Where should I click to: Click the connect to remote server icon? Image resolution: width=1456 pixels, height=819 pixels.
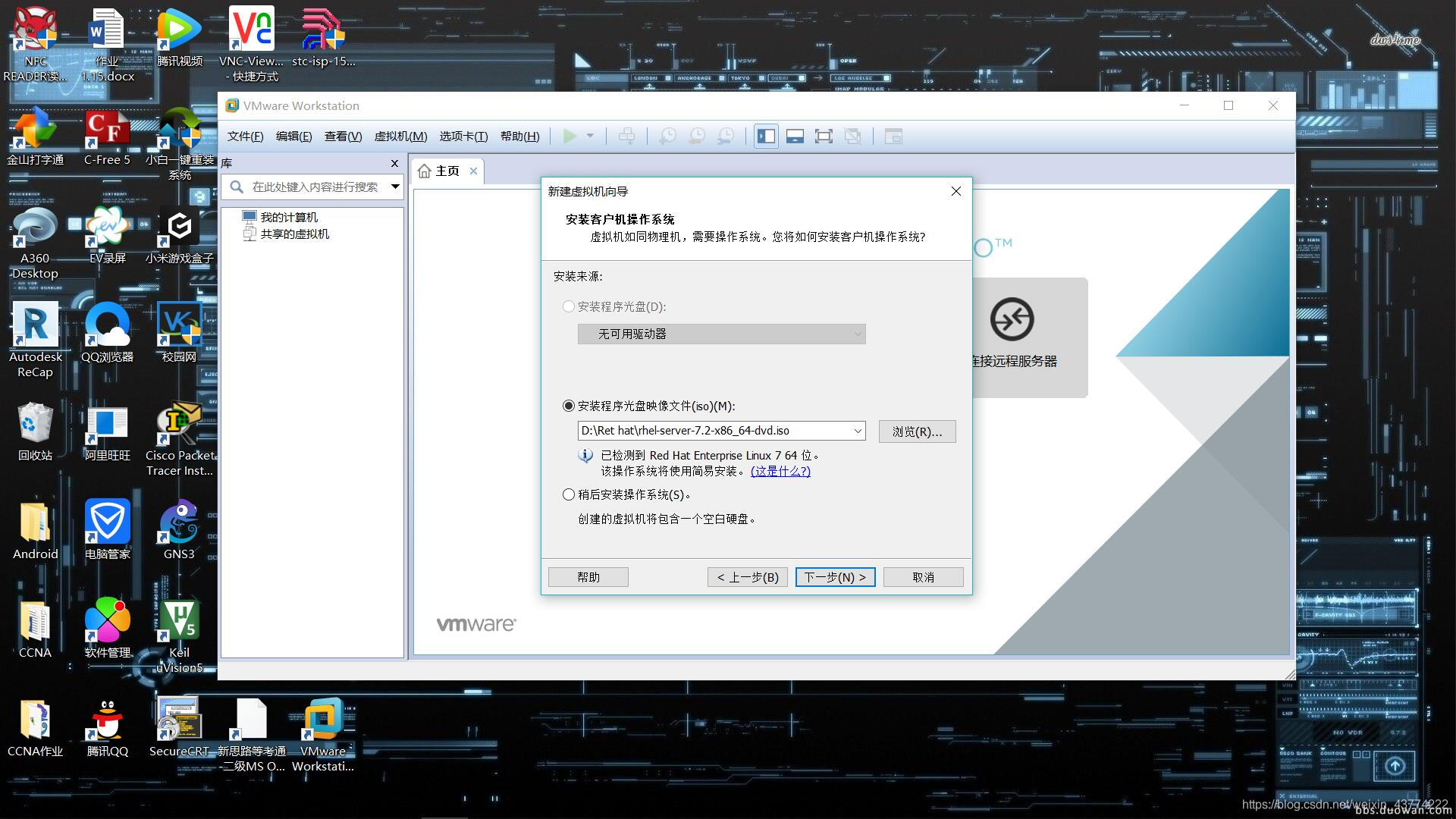click(x=1012, y=319)
